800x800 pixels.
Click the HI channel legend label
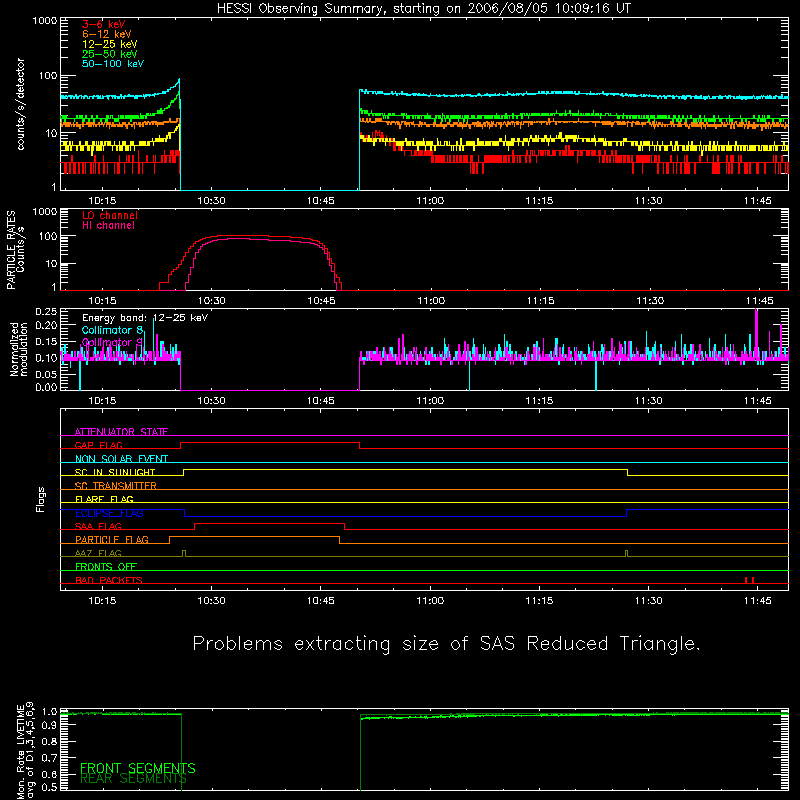pos(109,226)
